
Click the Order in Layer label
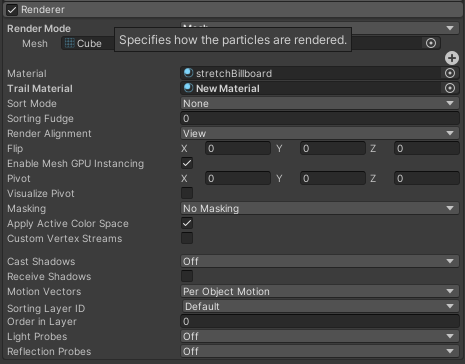coord(42,321)
